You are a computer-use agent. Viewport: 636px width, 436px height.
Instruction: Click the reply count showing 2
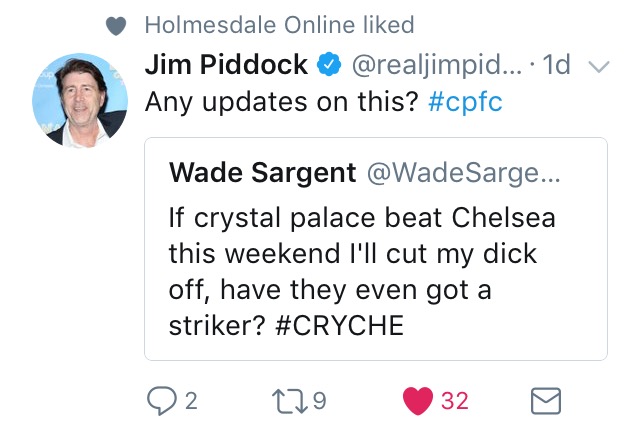pyautogui.click(x=191, y=401)
